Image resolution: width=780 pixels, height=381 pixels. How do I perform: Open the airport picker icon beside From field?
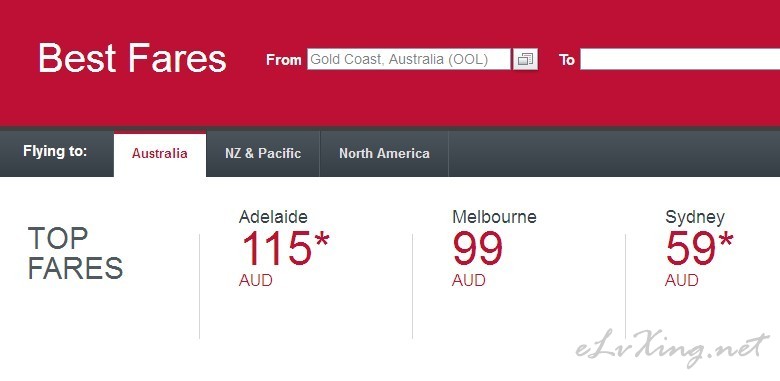[525, 60]
